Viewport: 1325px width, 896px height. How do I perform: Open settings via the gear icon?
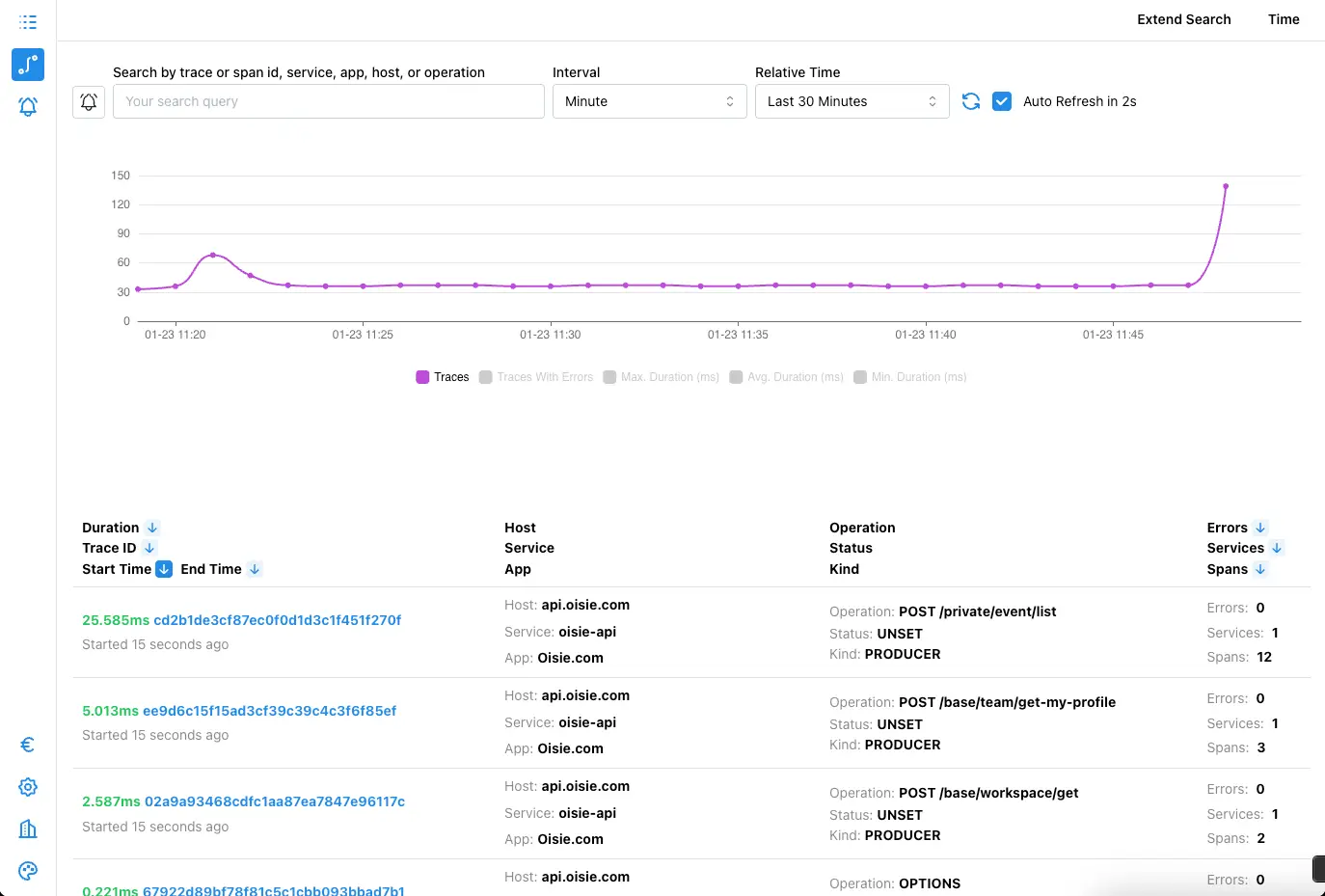click(27, 786)
